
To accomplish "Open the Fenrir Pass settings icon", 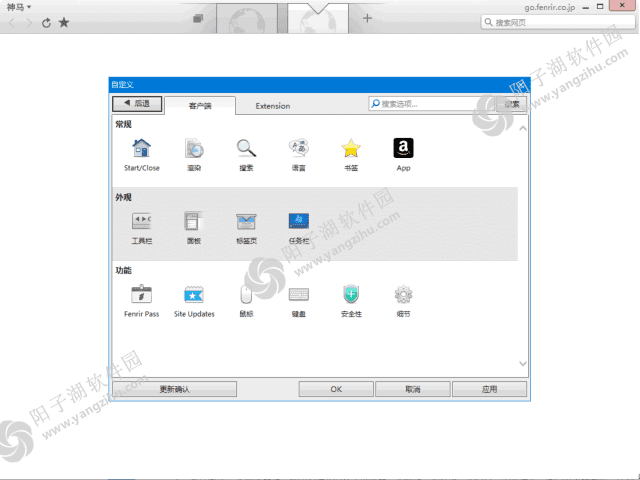I will [x=142, y=294].
